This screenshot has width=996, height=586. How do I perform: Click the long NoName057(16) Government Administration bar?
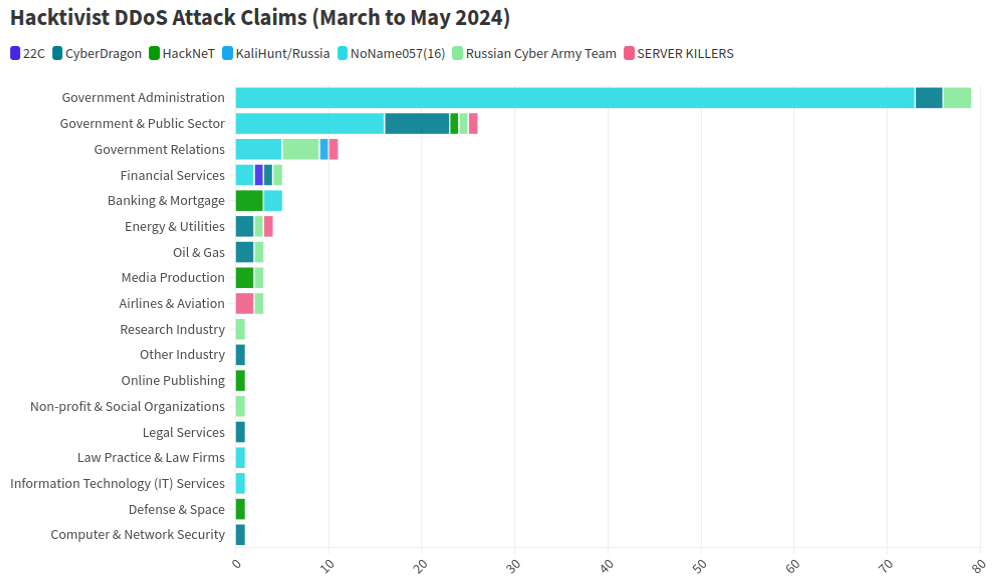click(575, 98)
